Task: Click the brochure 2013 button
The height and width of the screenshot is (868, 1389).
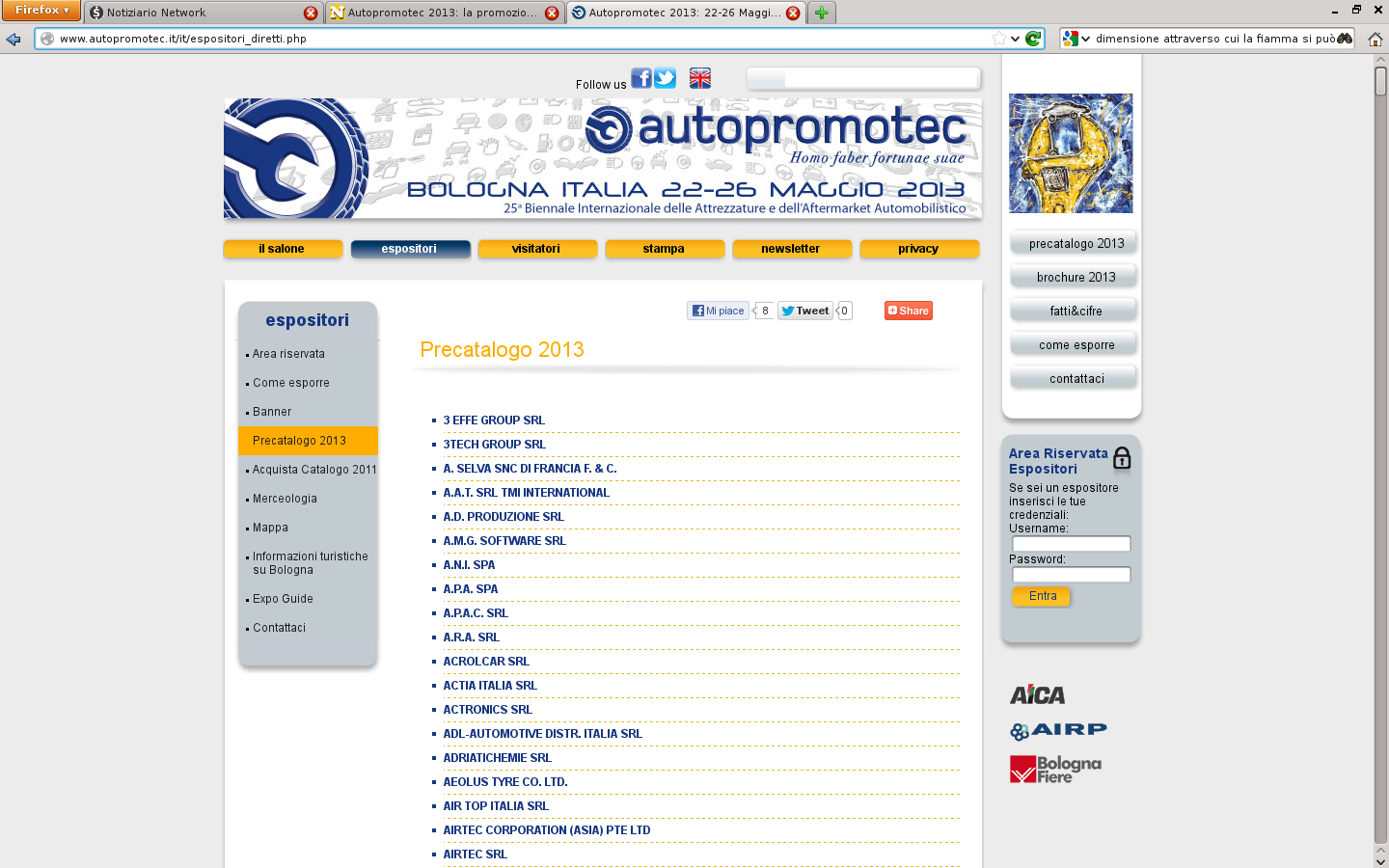Action: (x=1074, y=277)
